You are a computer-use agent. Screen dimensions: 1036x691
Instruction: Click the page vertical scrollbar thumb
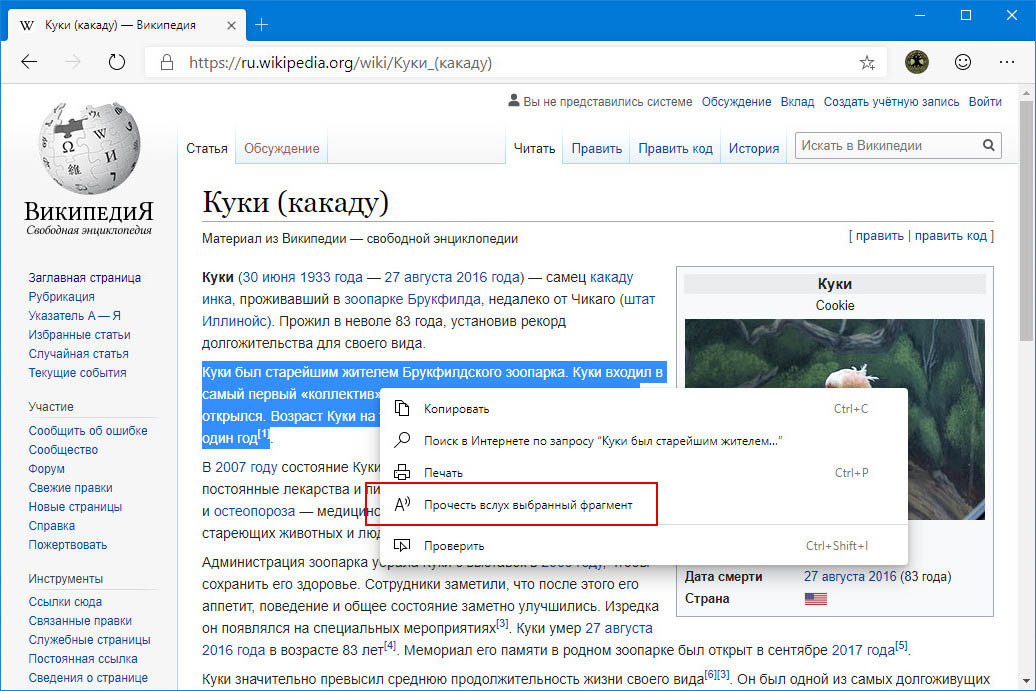click(1025, 221)
